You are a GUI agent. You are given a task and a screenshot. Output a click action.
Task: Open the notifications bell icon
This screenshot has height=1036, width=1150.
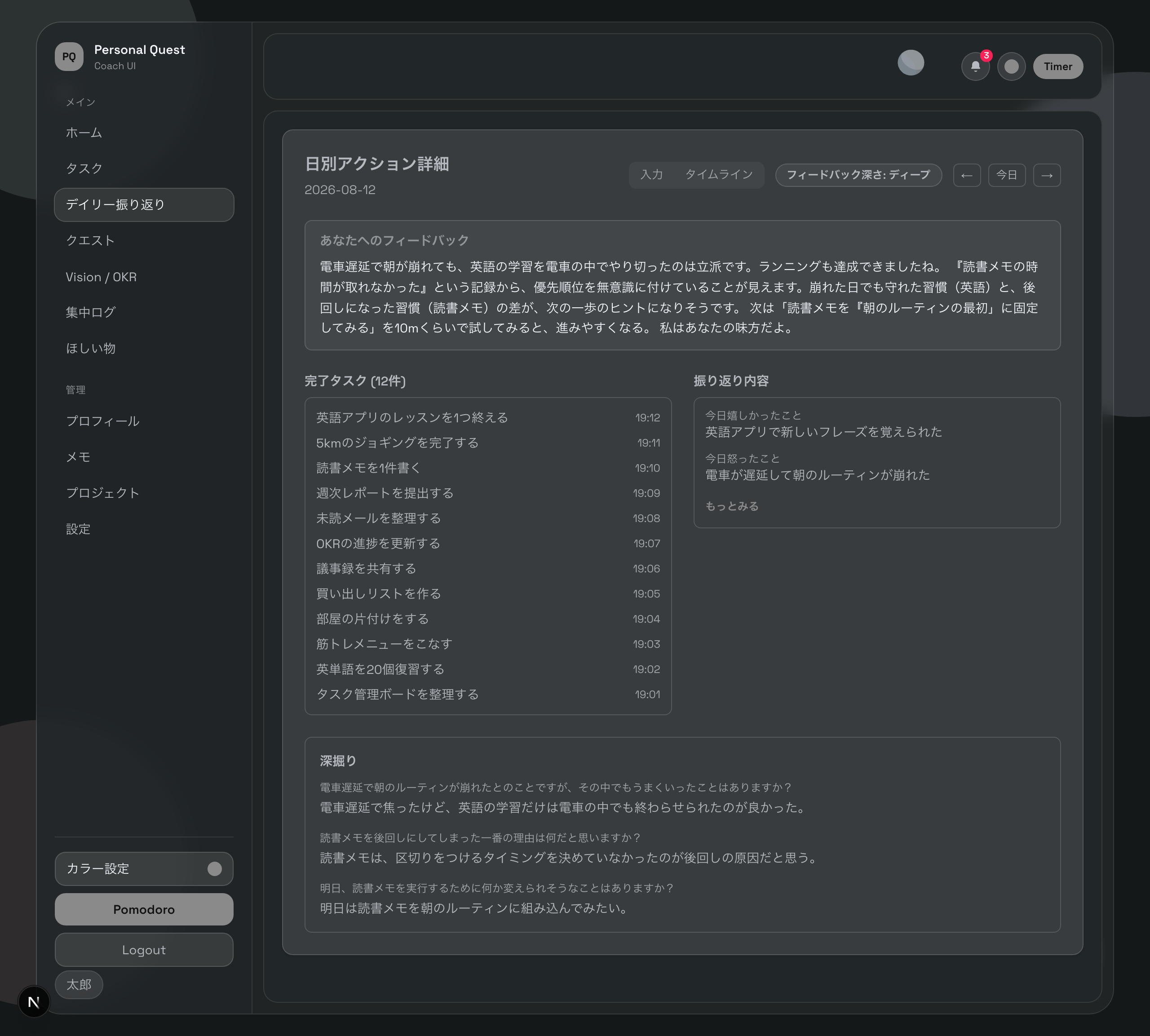(x=975, y=66)
